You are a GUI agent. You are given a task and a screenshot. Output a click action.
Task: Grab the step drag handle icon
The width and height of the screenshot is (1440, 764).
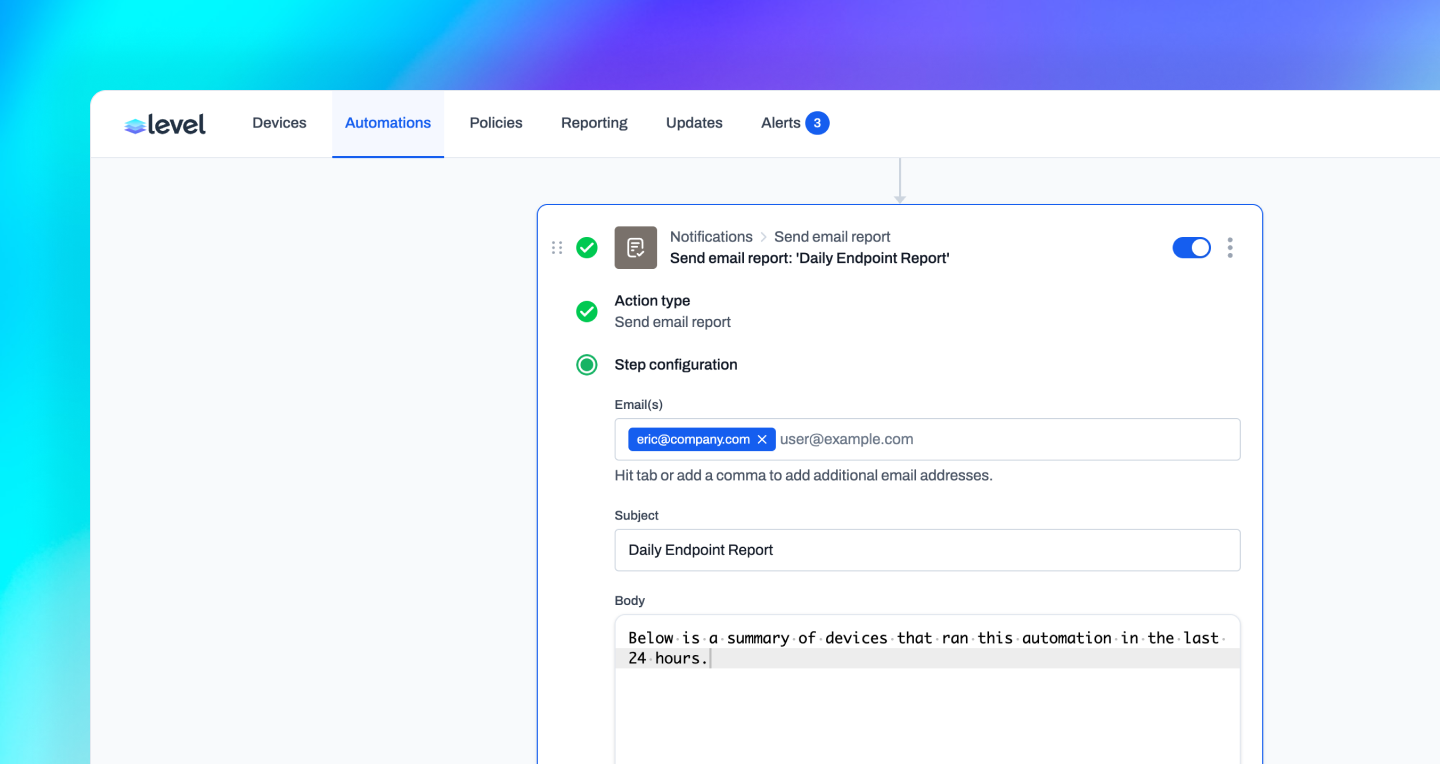pos(557,247)
